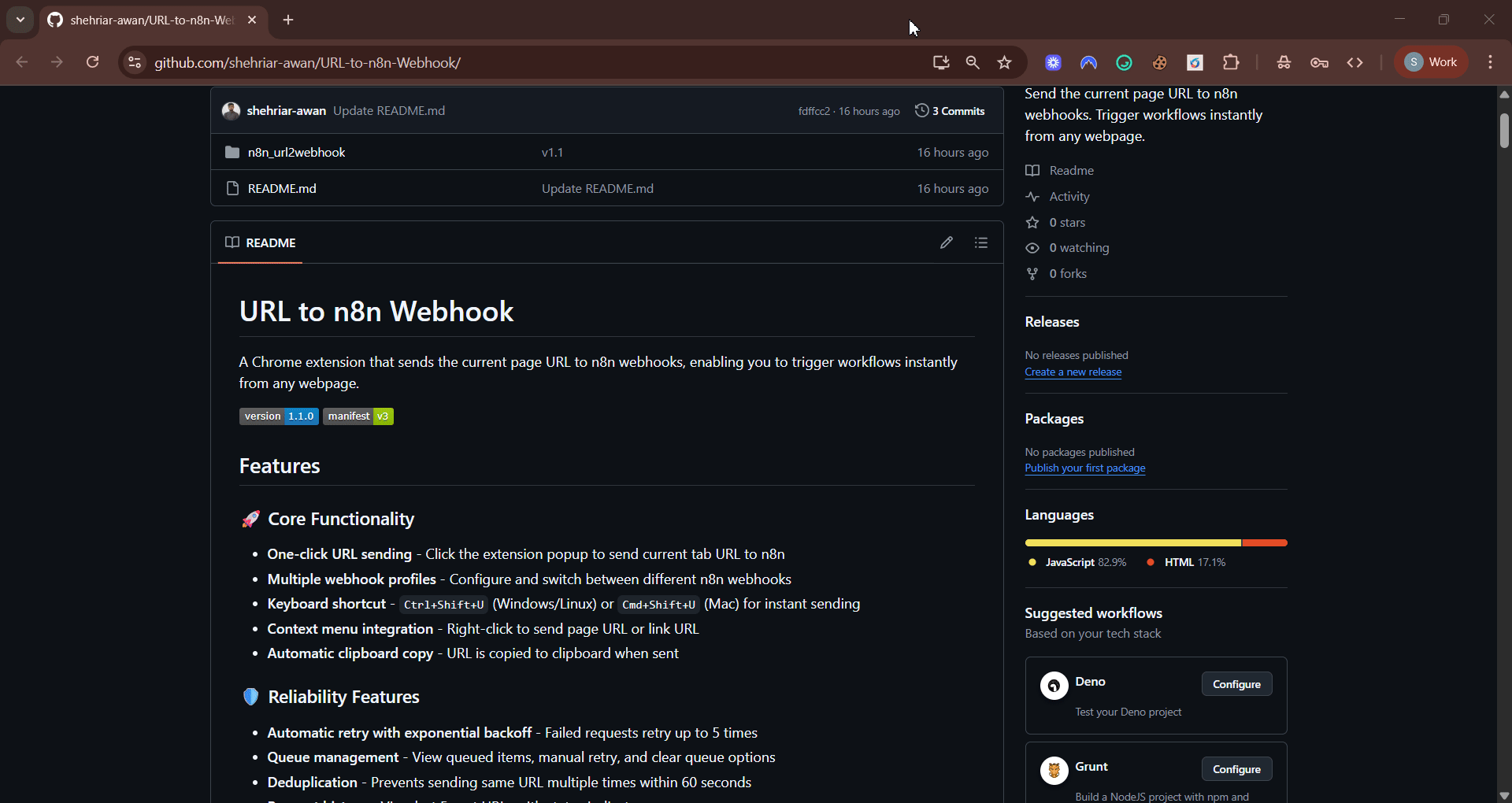Open the Activity pulse icon in sidebar
Image resolution: width=1512 pixels, height=803 pixels.
coord(1034,197)
